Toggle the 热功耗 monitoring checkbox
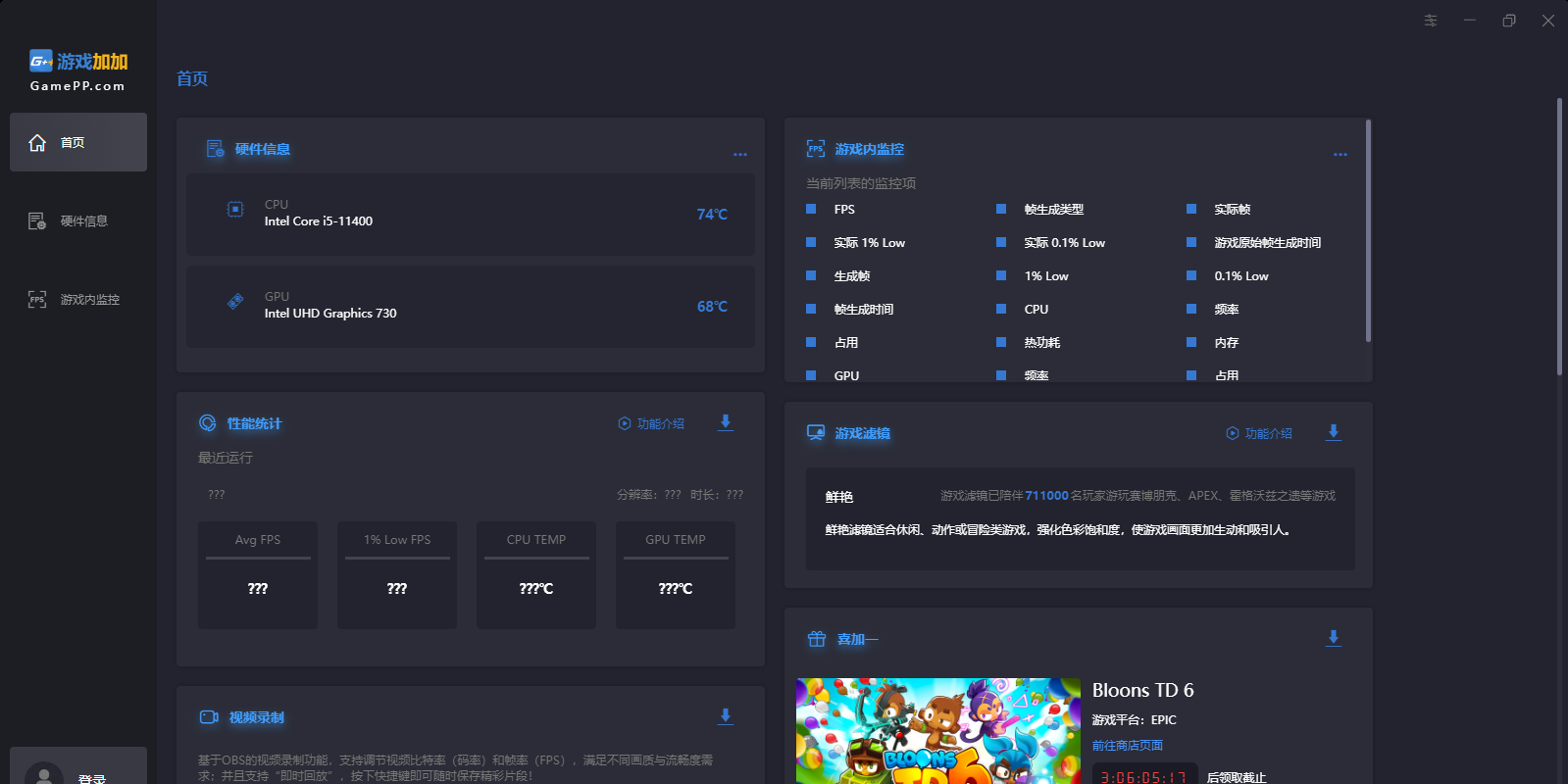 click(x=1001, y=342)
